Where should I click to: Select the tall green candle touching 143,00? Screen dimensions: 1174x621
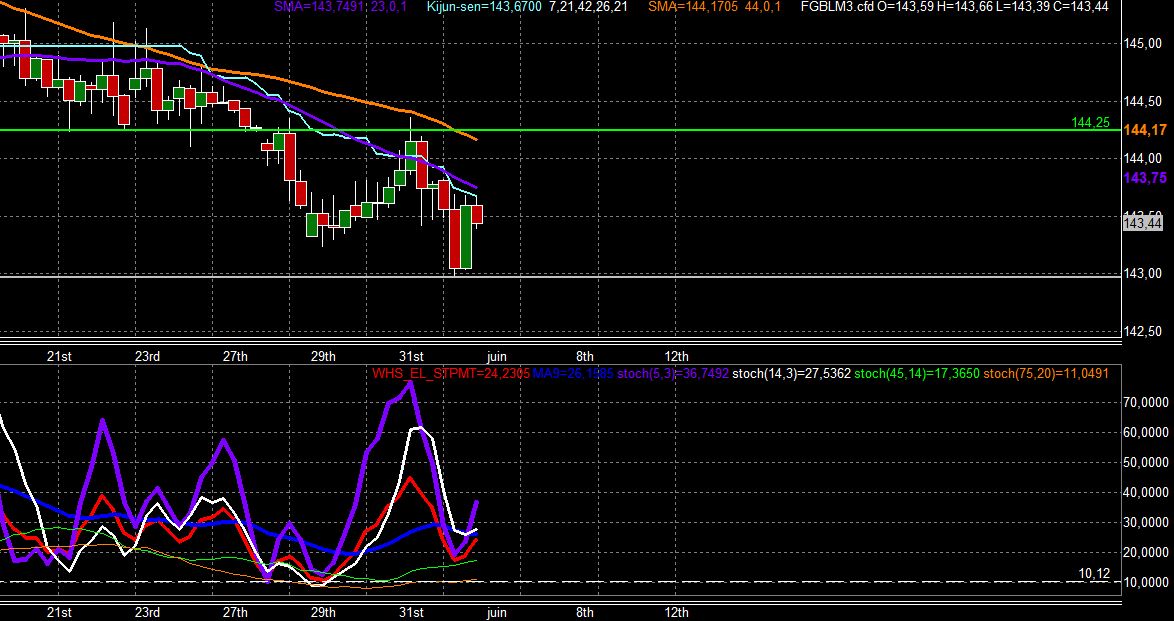coord(466,236)
